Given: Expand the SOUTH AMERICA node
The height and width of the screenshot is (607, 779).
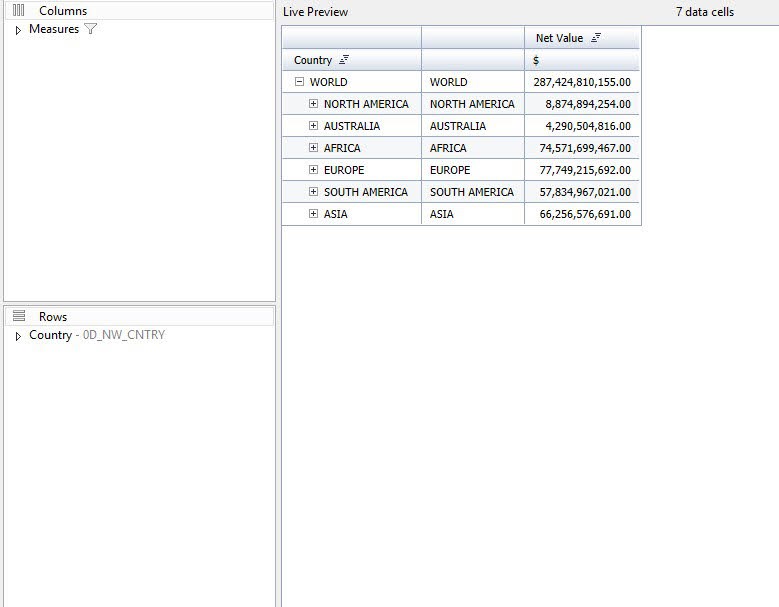Looking at the screenshot, I should click(x=313, y=192).
